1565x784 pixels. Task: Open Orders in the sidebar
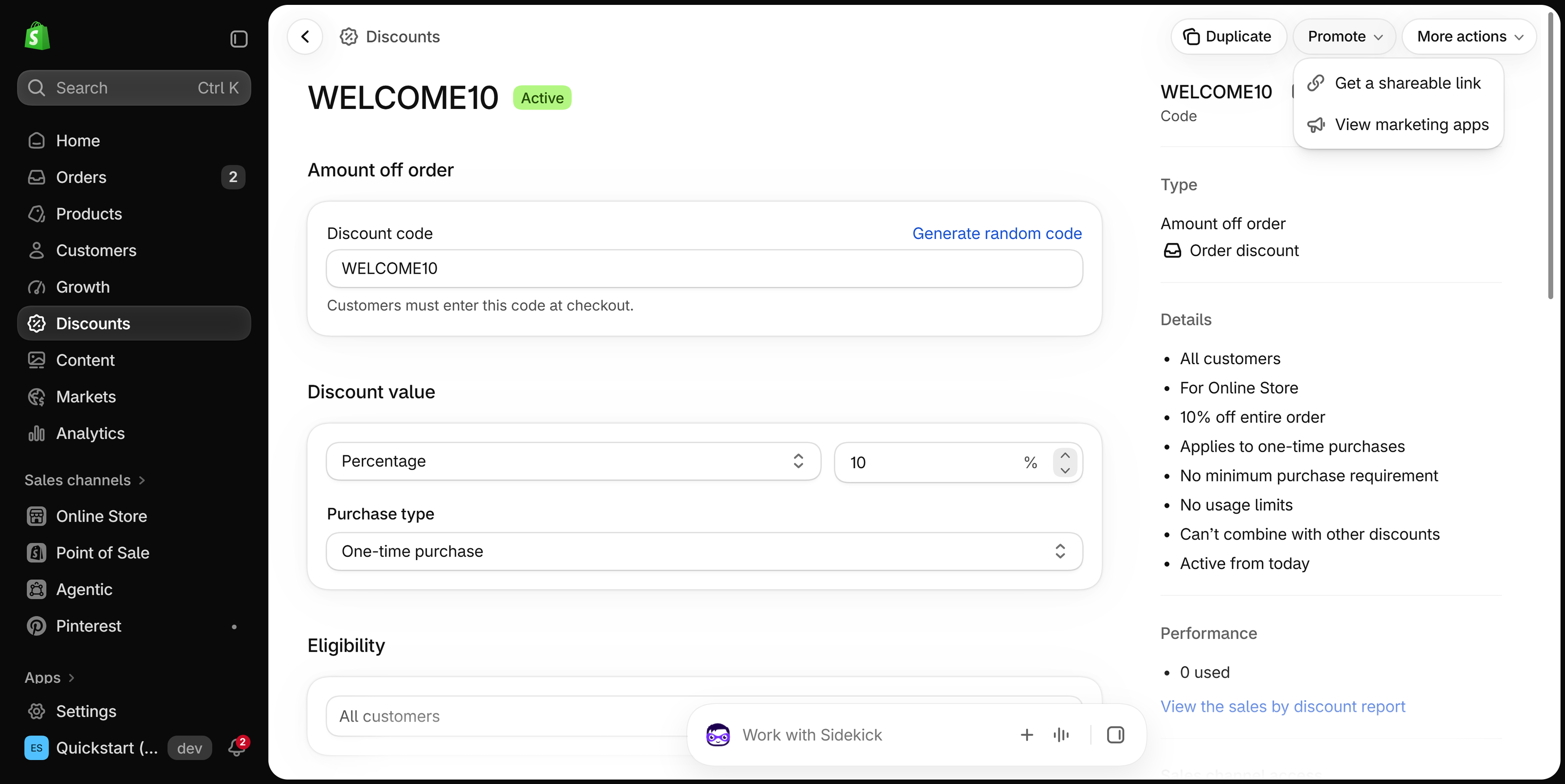(134, 177)
